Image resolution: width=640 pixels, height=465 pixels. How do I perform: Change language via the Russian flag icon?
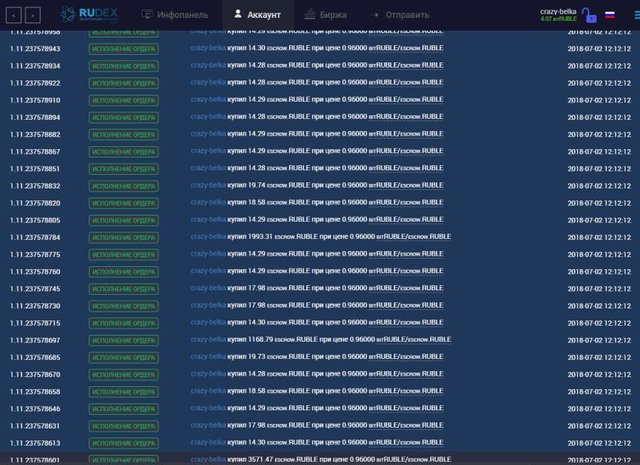coord(610,15)
